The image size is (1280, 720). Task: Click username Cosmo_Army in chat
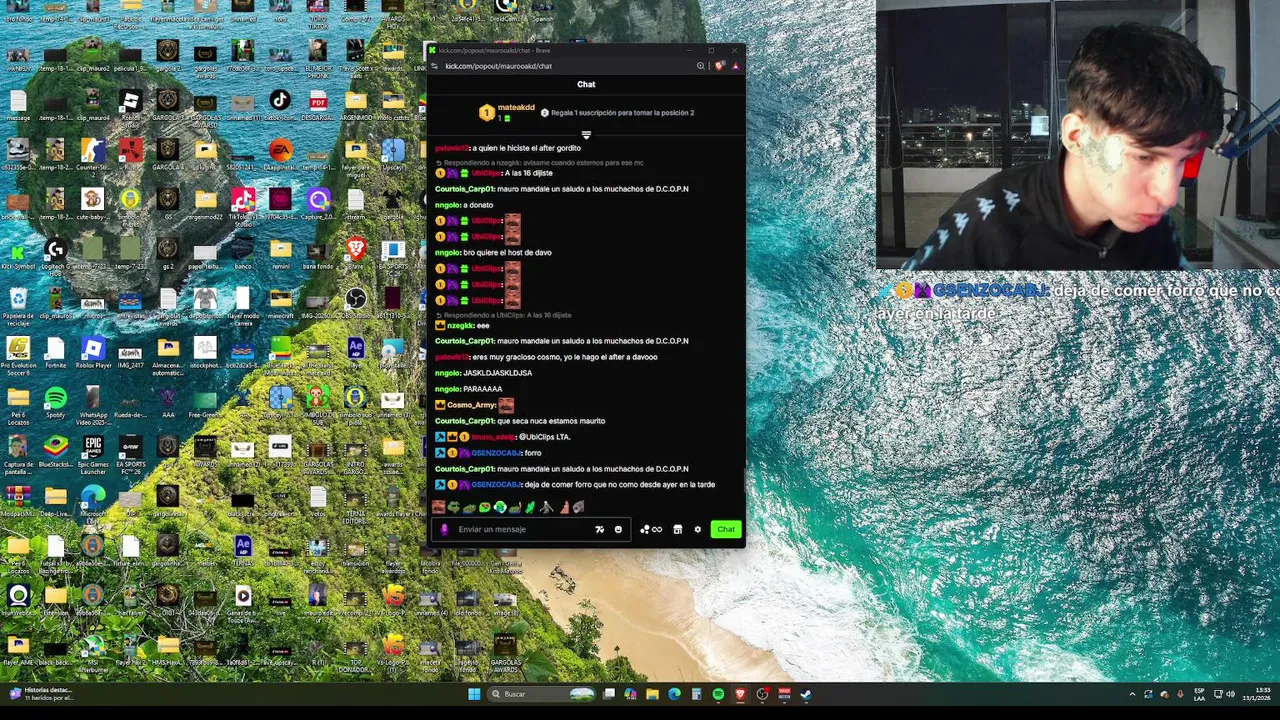[471, 405]
